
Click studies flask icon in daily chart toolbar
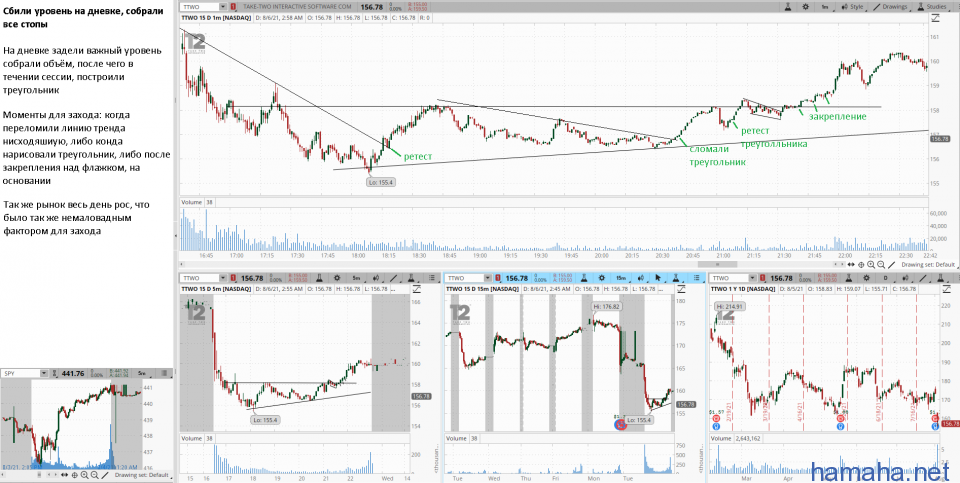940,279
